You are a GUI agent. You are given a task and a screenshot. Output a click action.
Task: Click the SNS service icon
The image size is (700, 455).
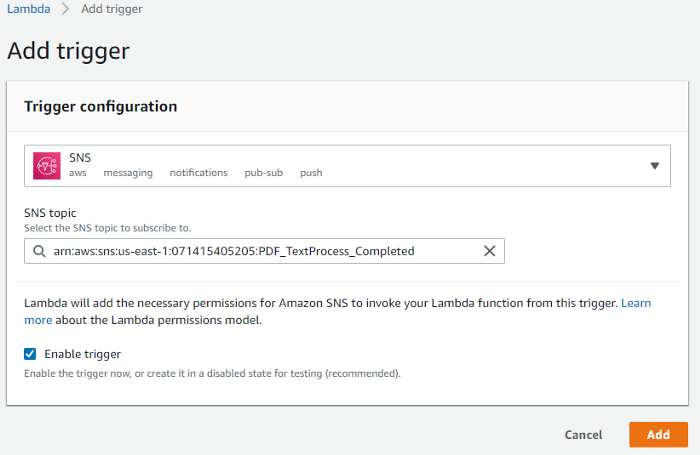(47, 165)
